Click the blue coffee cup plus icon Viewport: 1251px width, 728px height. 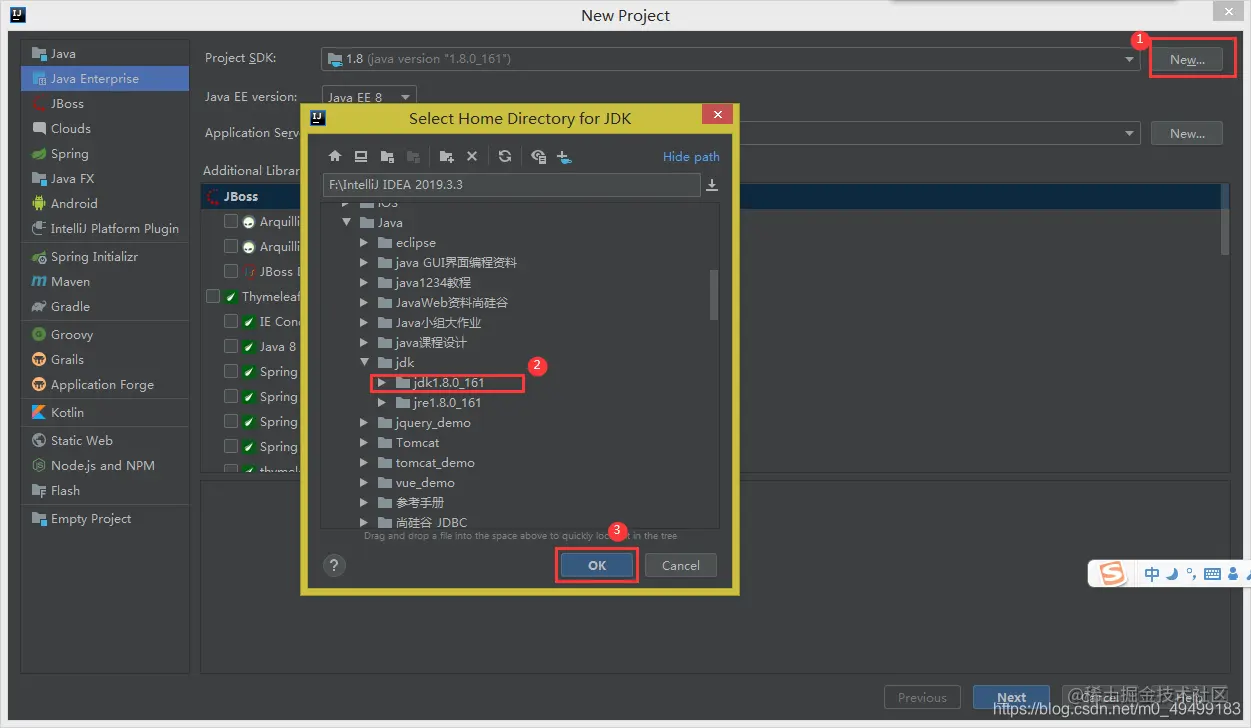pos(564,157)
